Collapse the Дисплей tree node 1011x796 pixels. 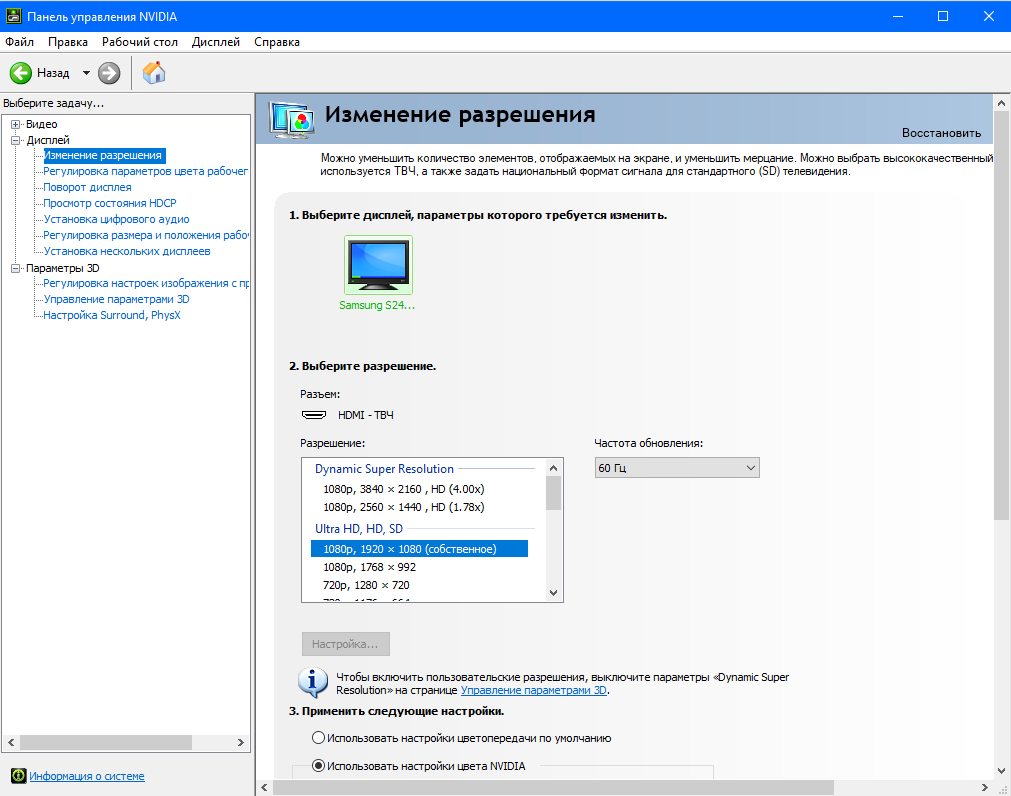15,141
